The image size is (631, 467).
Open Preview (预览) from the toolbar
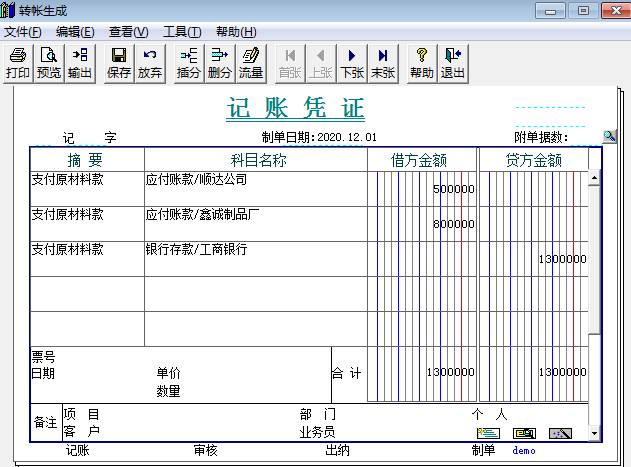point(49,63)
